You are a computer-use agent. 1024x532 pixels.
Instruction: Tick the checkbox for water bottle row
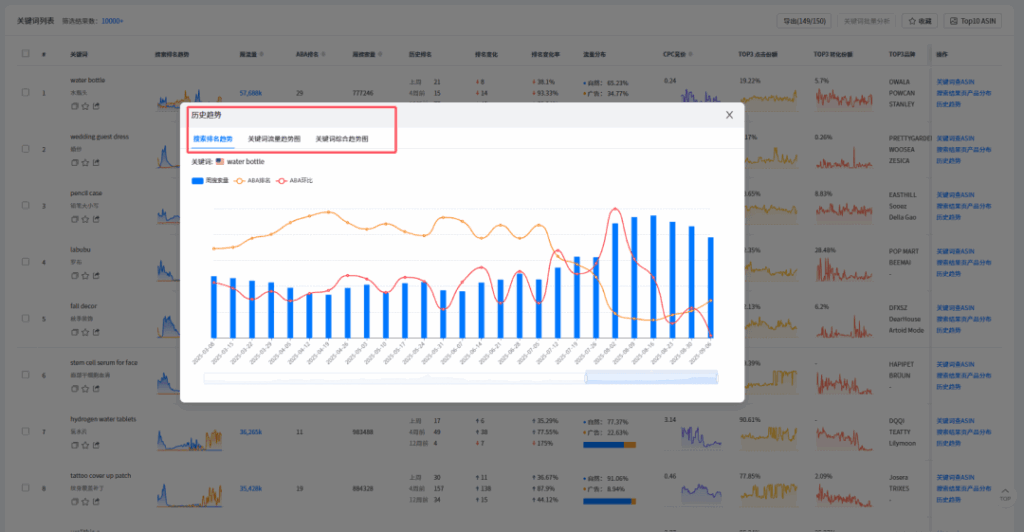pyautogui.click(x=25, y=93)
